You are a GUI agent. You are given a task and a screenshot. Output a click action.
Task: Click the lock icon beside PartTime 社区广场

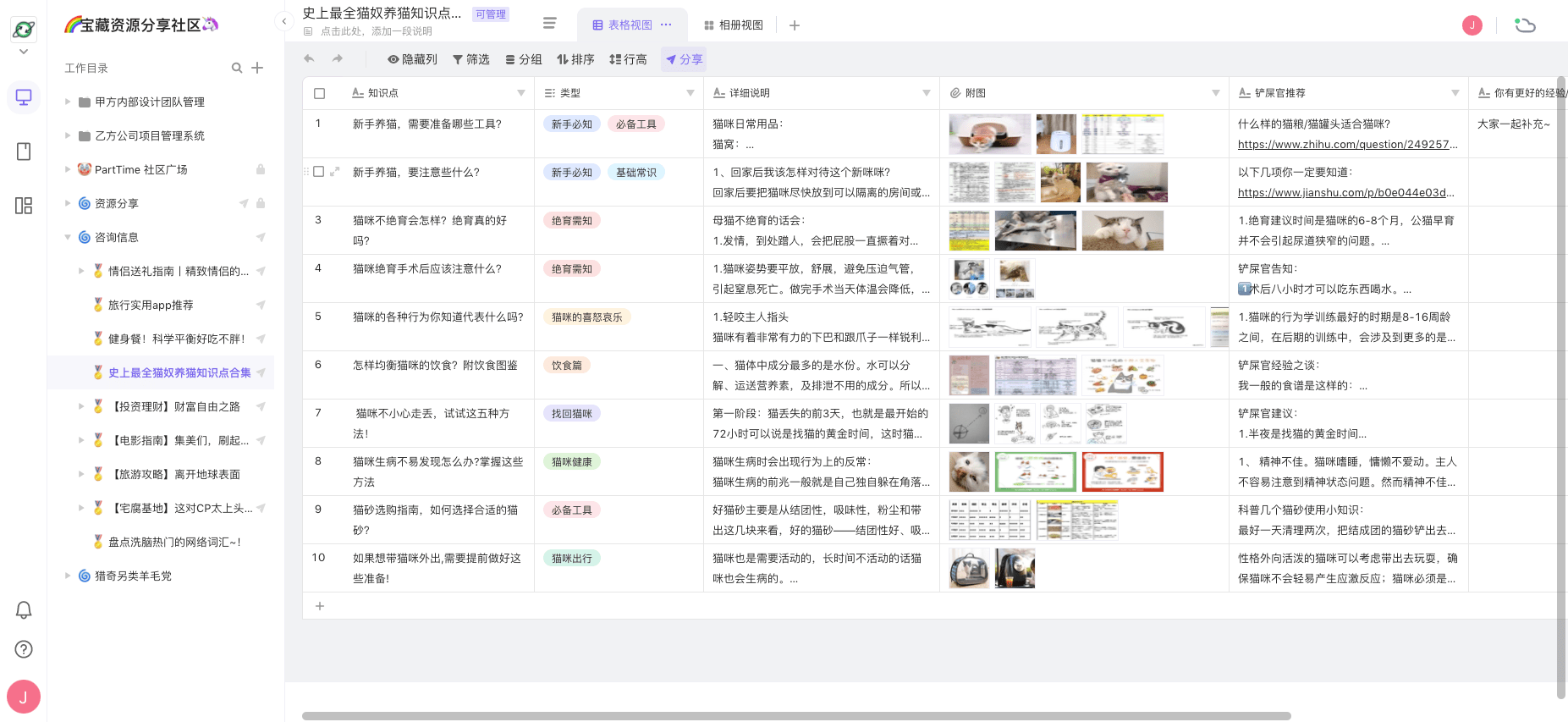tap(261, 169)
